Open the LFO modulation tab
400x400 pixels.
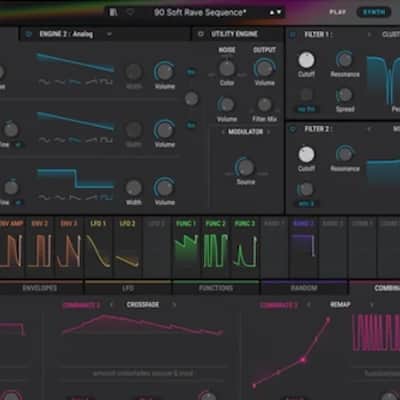click(128, 288)
